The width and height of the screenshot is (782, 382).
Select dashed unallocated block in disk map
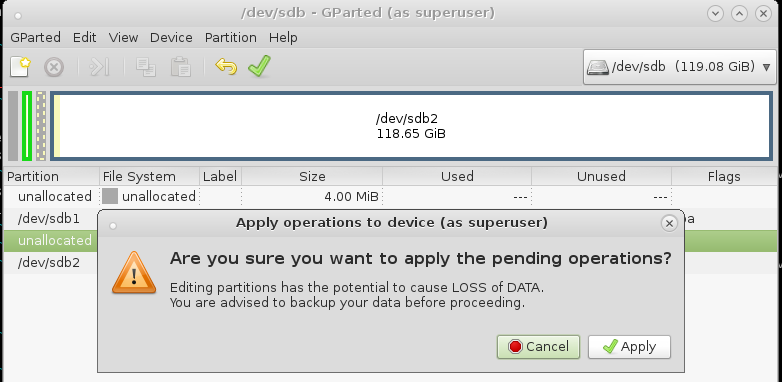coord(41,126)
